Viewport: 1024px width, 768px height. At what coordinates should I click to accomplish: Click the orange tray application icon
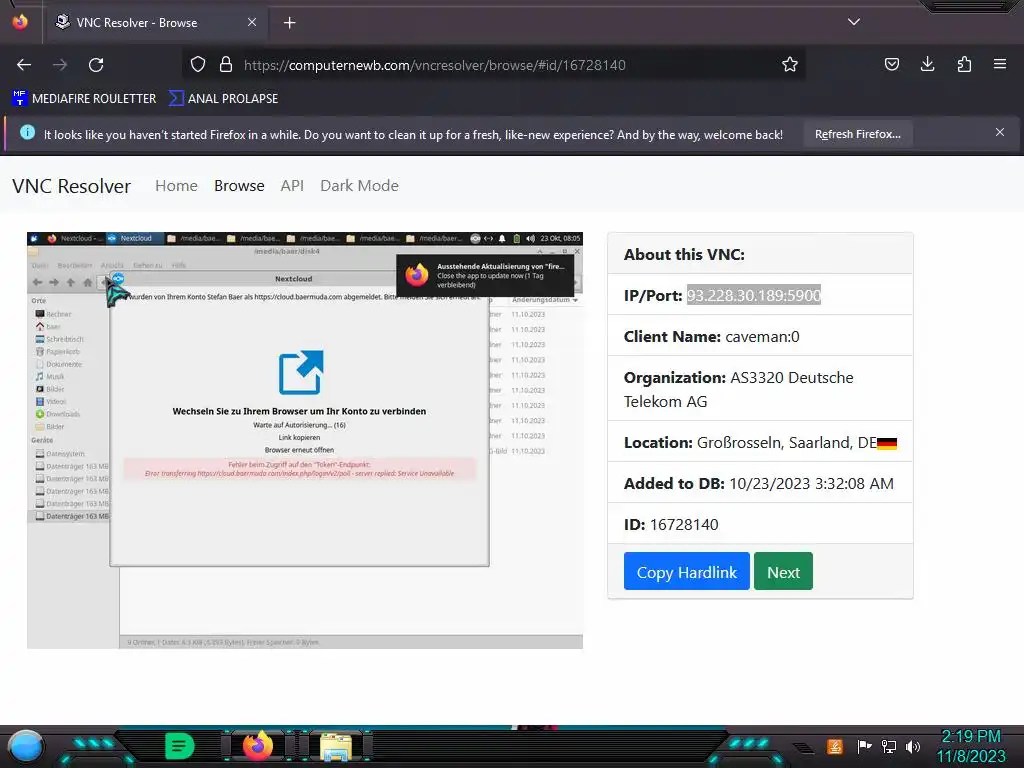pyautogui.click(x=835, y=746)
